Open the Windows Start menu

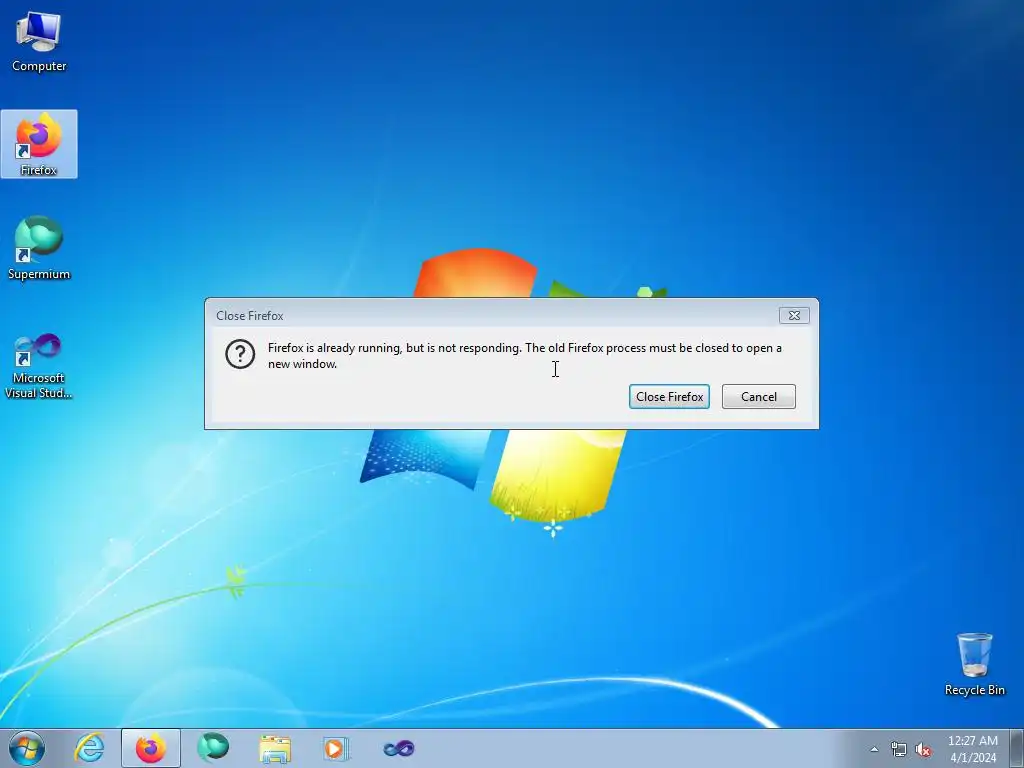pyautogui.click(x=27, y=748)
